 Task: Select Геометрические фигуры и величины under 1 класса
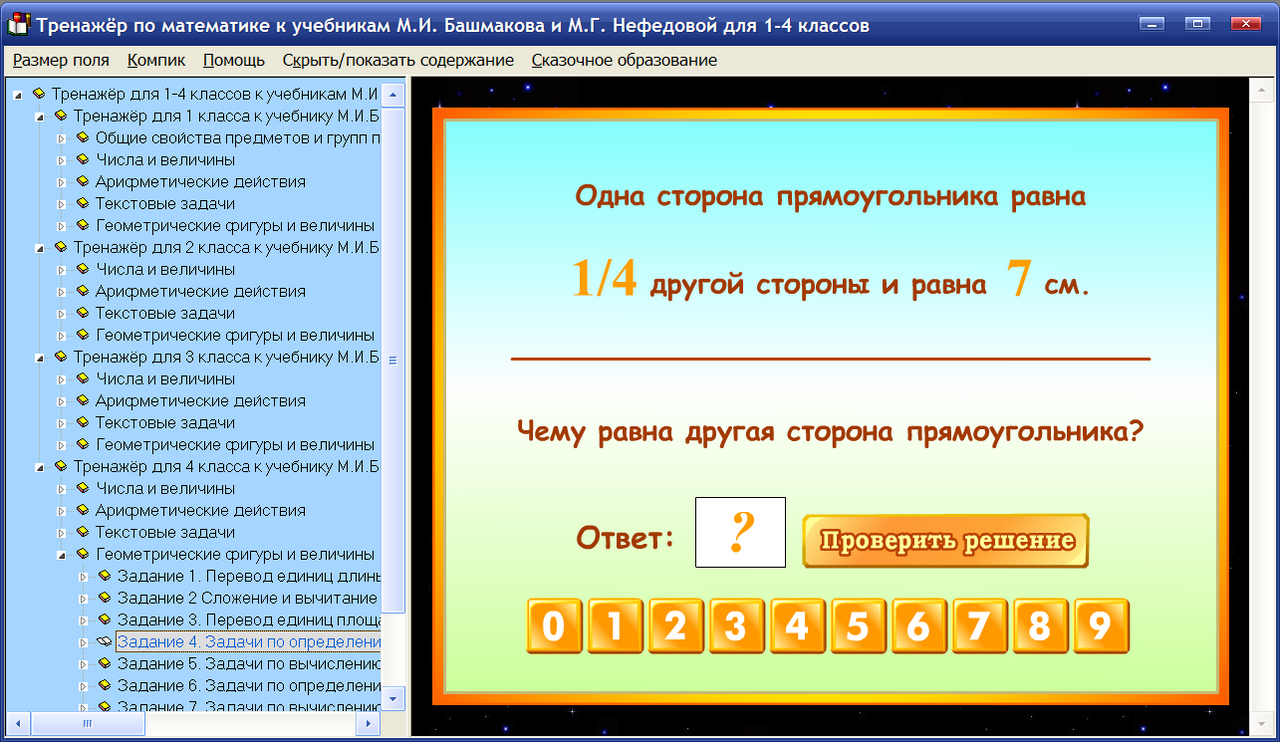coord(235,226)
